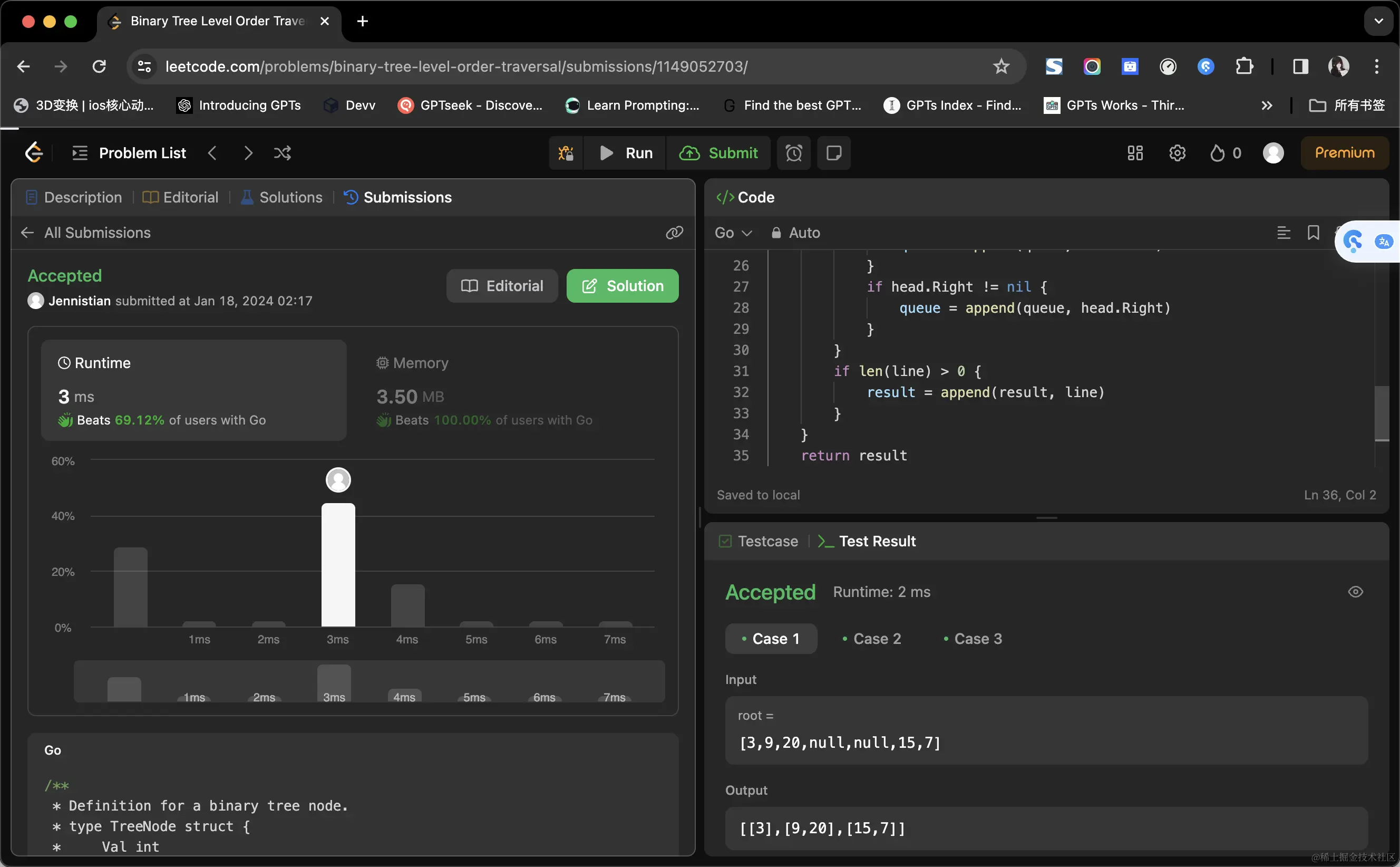Open the notes sticky icon
The width and height of the screenshot is (1400, 867).
(x=834, y=153)
